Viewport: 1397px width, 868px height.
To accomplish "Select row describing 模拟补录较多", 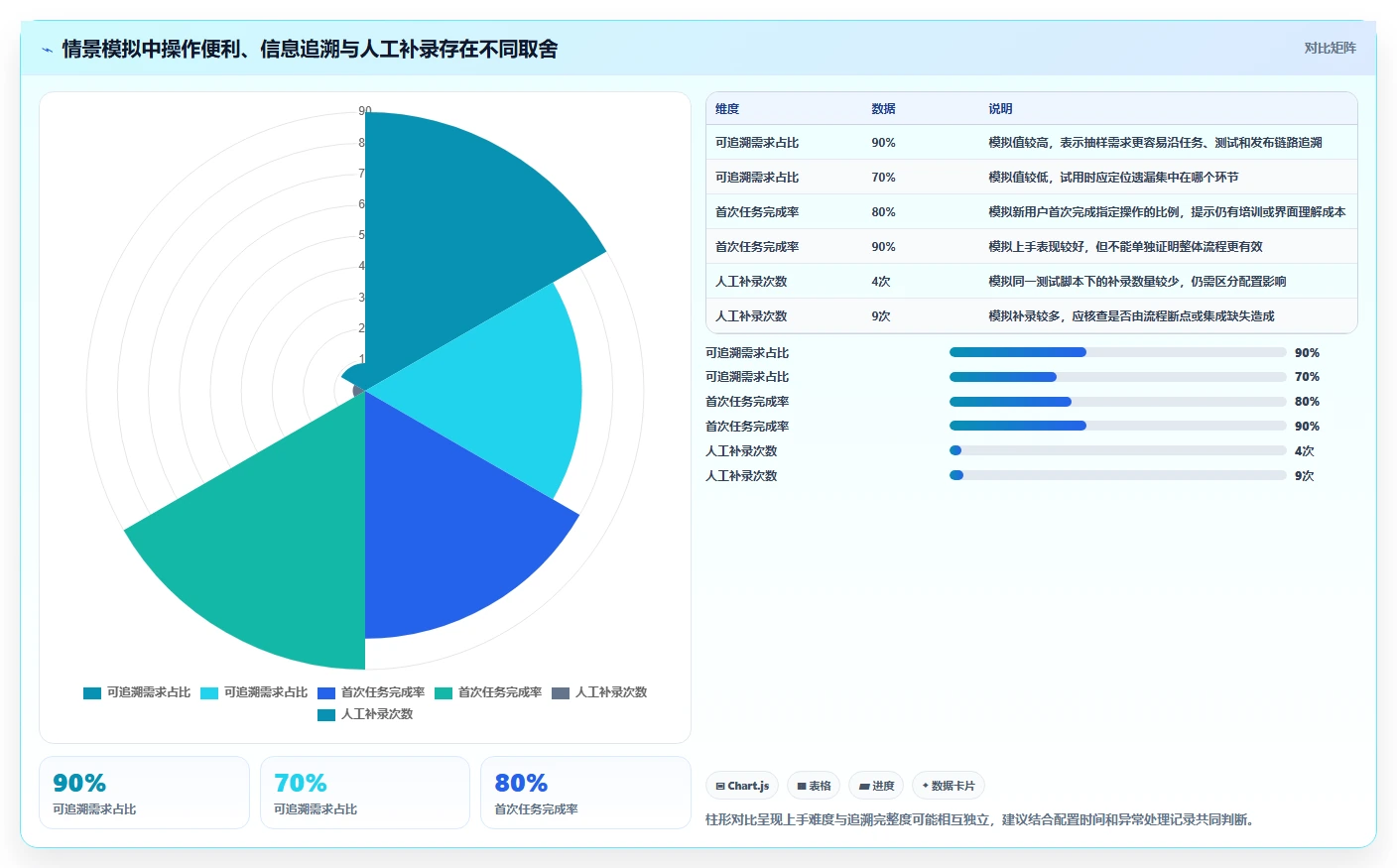I will point(1031,315).
